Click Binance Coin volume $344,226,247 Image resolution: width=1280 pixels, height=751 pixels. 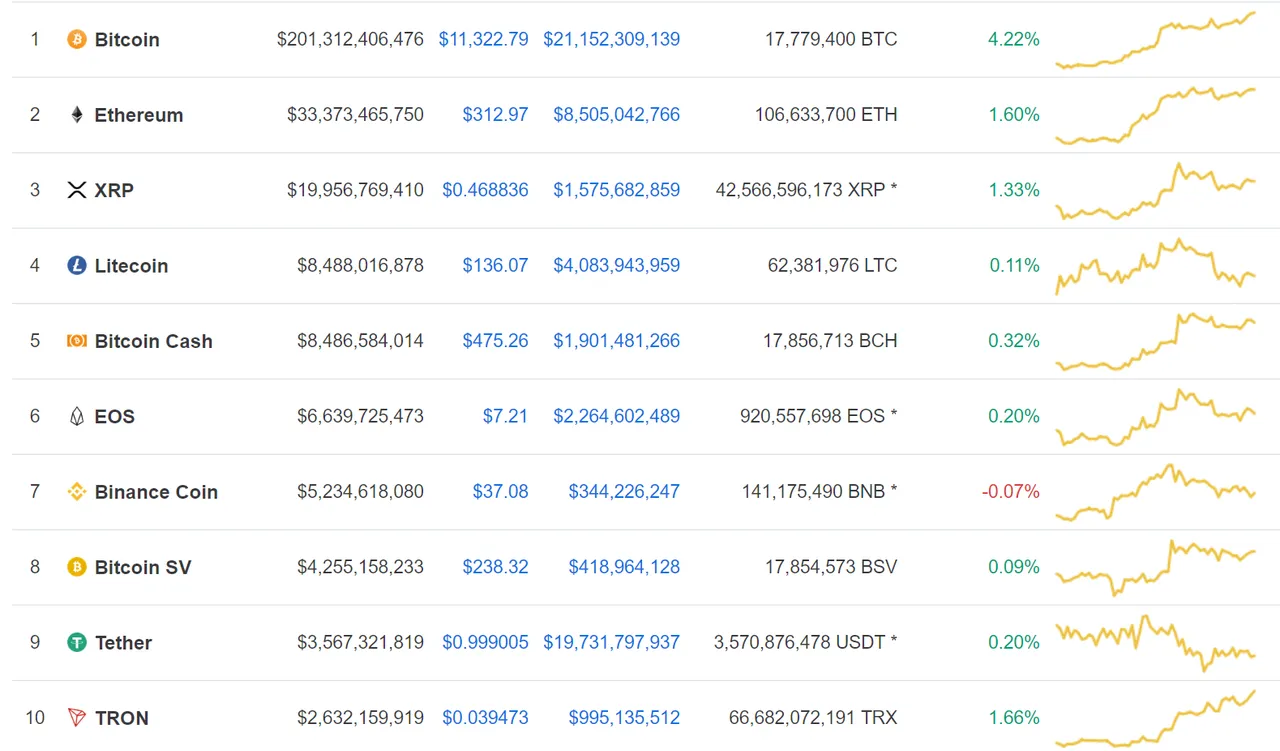coord(624,492)
